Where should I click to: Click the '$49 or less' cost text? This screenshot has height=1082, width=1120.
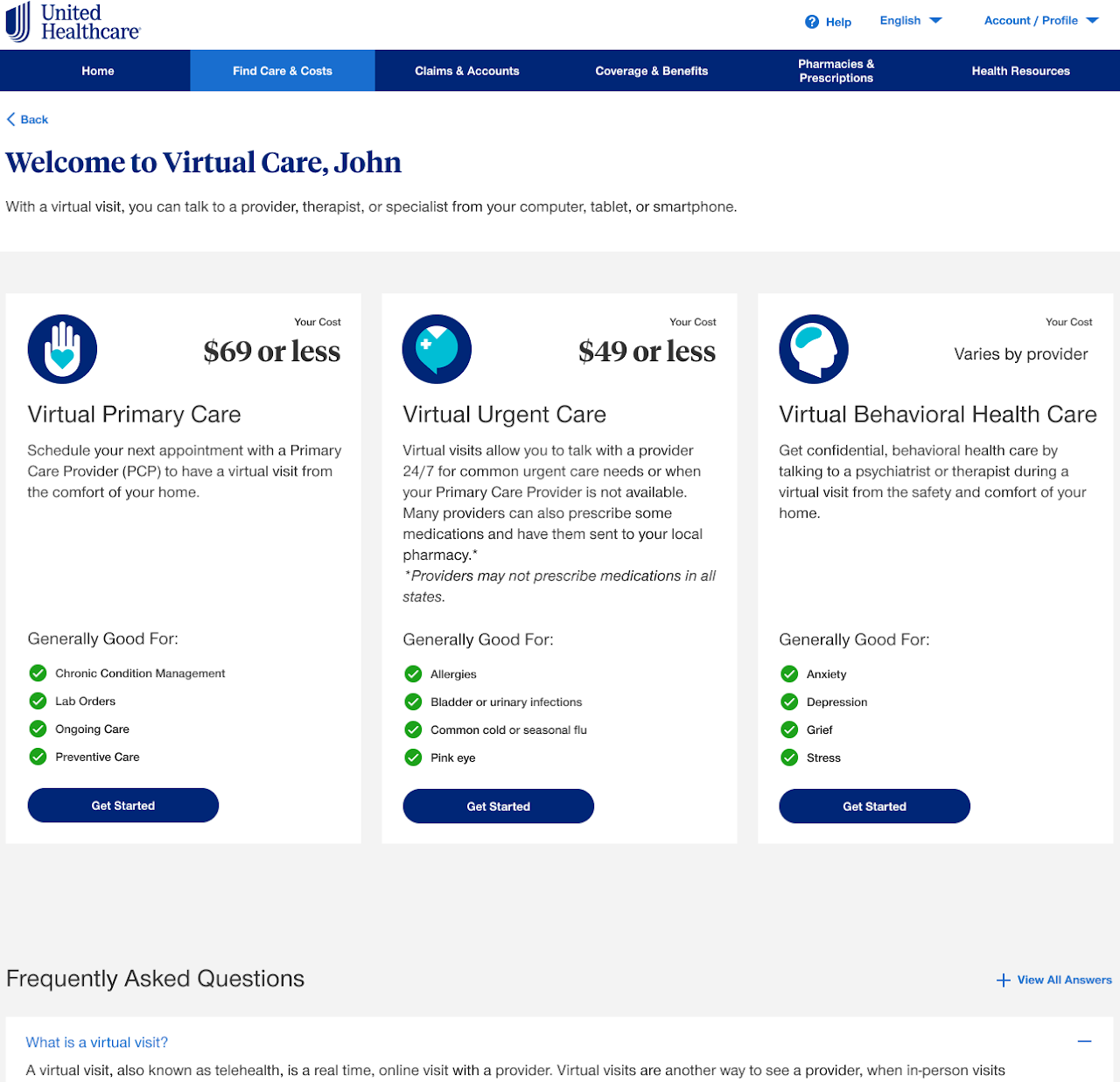coord(647,352)
